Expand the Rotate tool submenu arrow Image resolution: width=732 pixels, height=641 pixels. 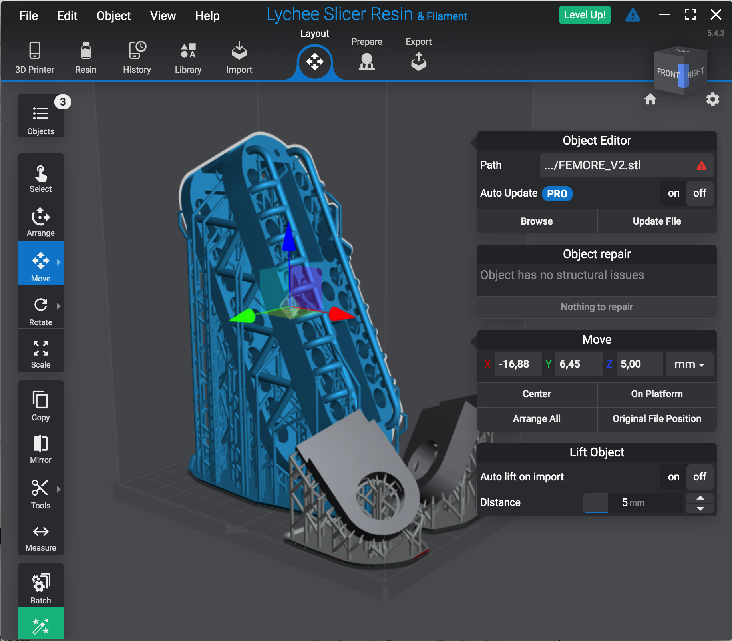(x=58, y=306)
